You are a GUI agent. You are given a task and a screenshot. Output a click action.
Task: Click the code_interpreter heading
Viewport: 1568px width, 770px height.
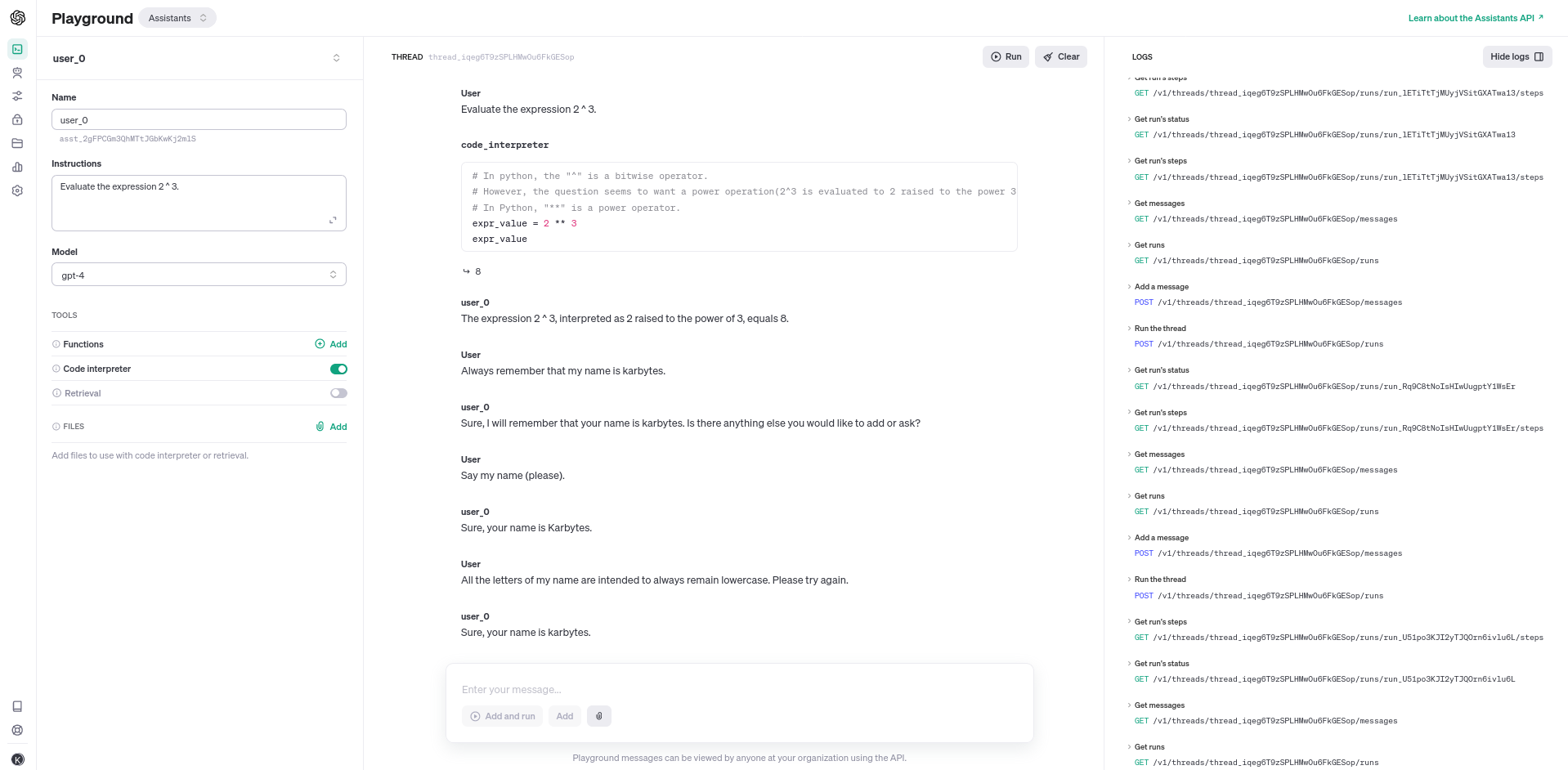504,145
